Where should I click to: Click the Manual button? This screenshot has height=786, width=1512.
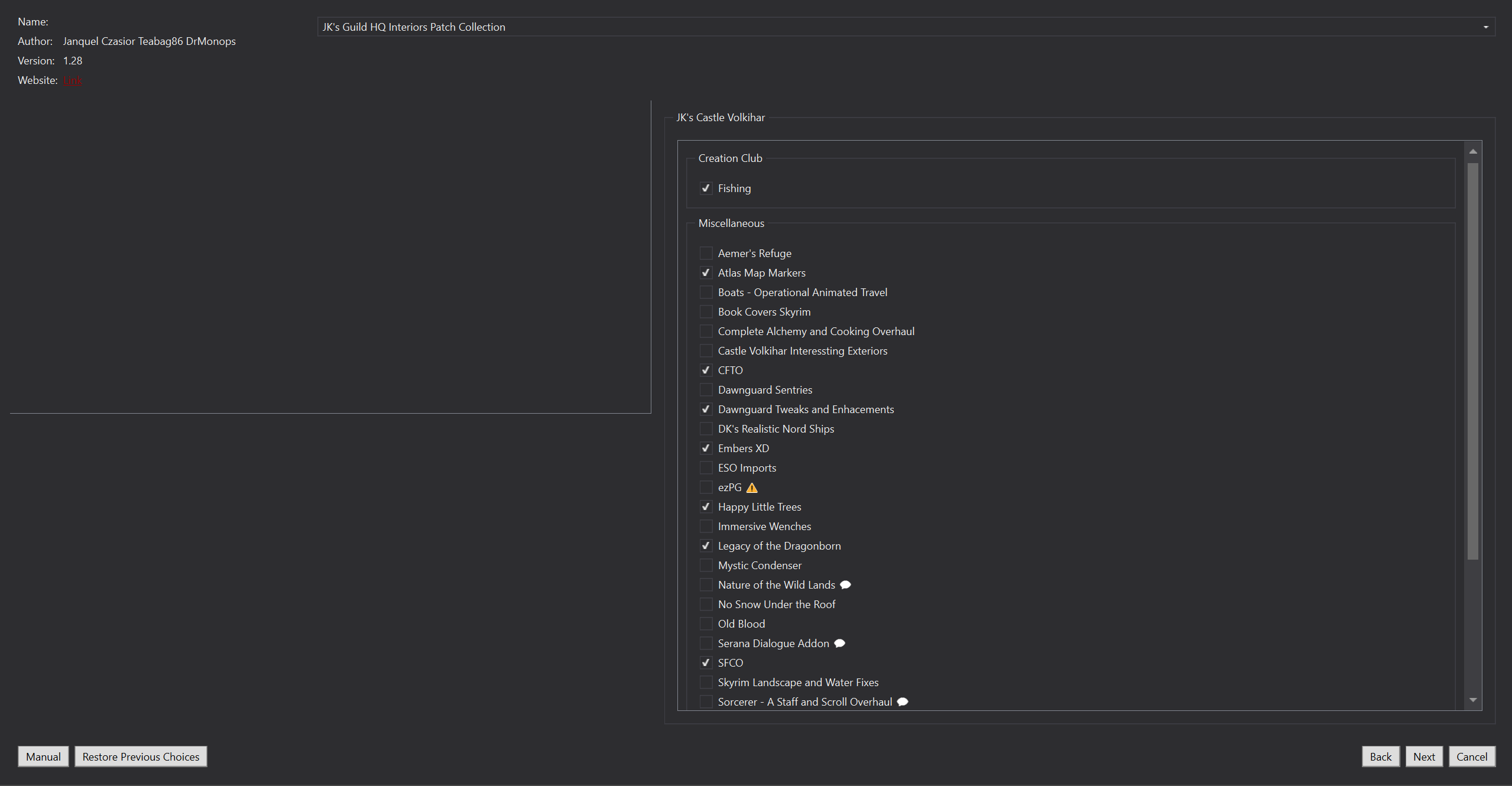[43, 757]
